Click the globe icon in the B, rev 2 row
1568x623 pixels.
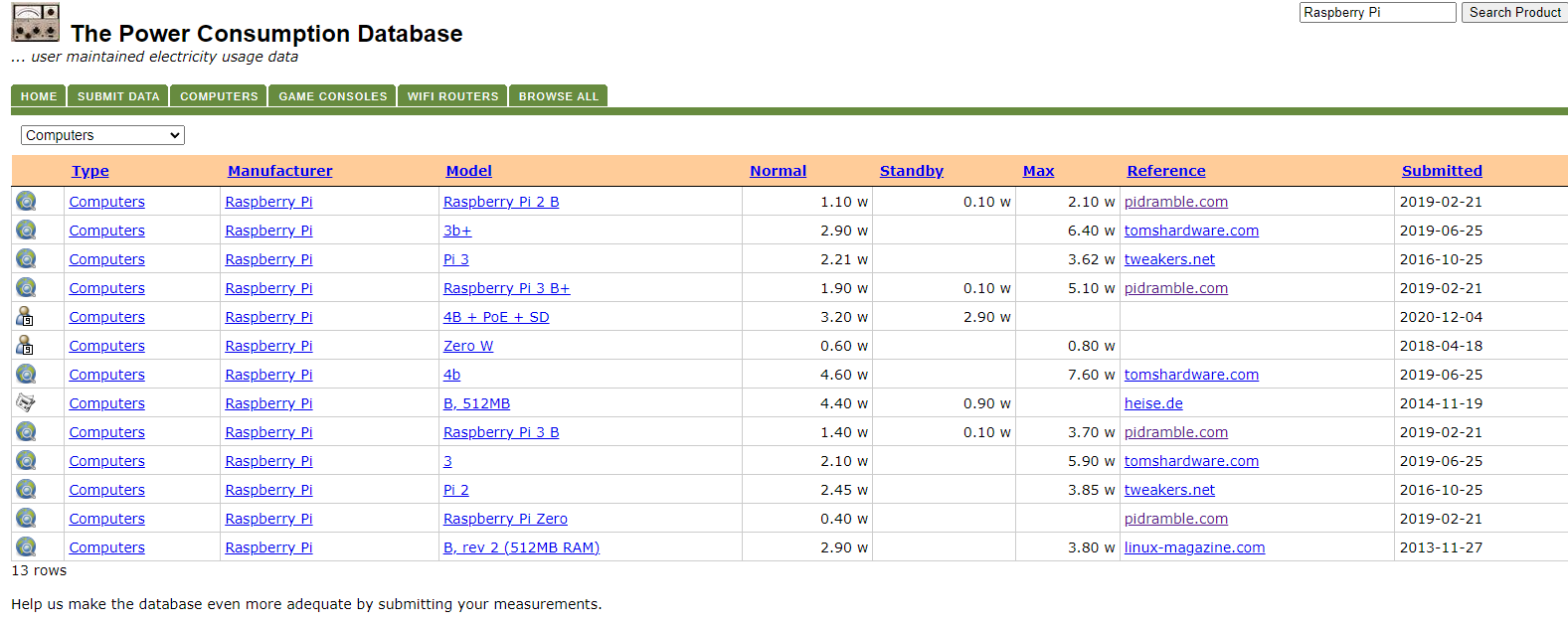click(x=26, y=547)
